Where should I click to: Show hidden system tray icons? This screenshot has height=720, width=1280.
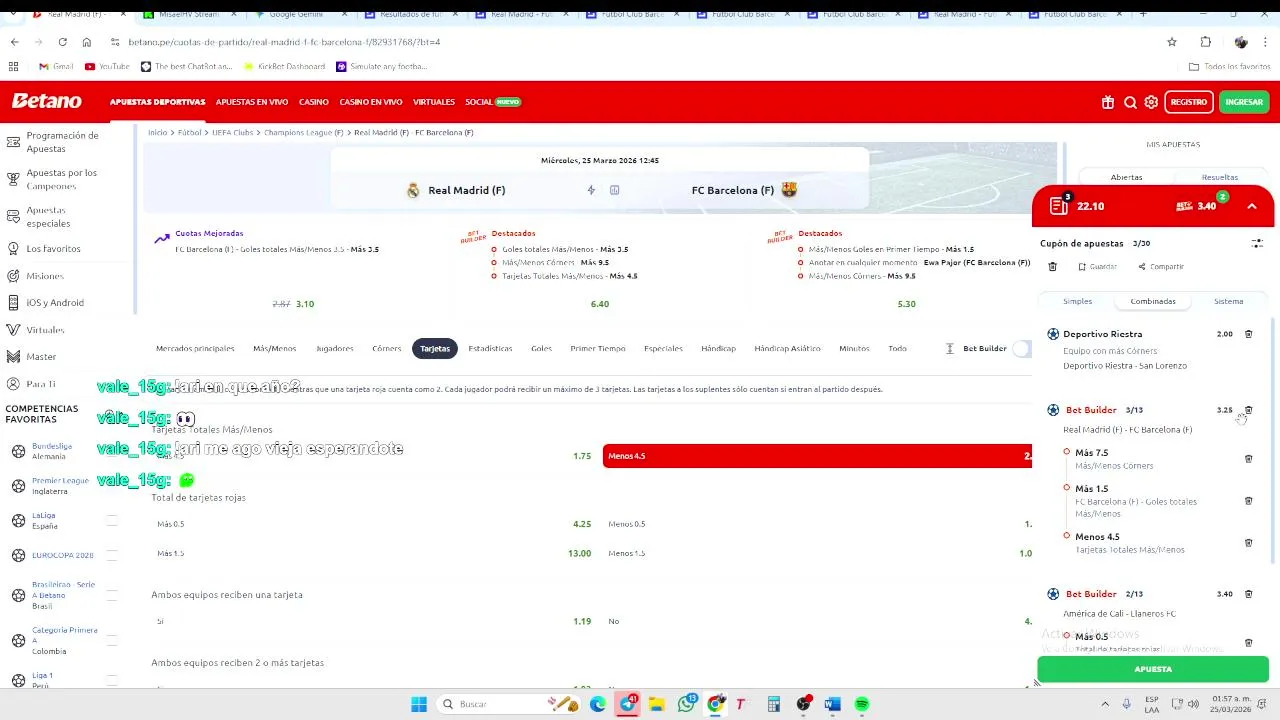pos(1105,704)
